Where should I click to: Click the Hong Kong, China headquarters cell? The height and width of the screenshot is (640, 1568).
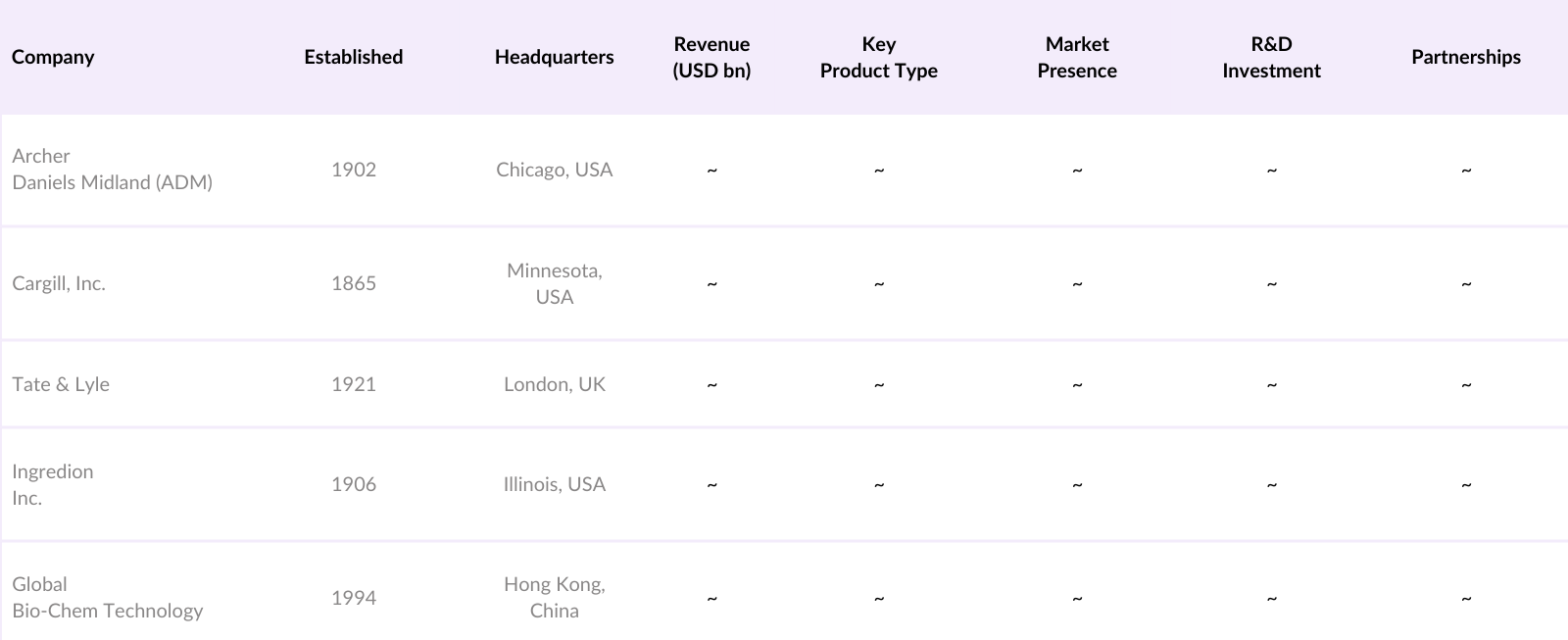[554, 598]
